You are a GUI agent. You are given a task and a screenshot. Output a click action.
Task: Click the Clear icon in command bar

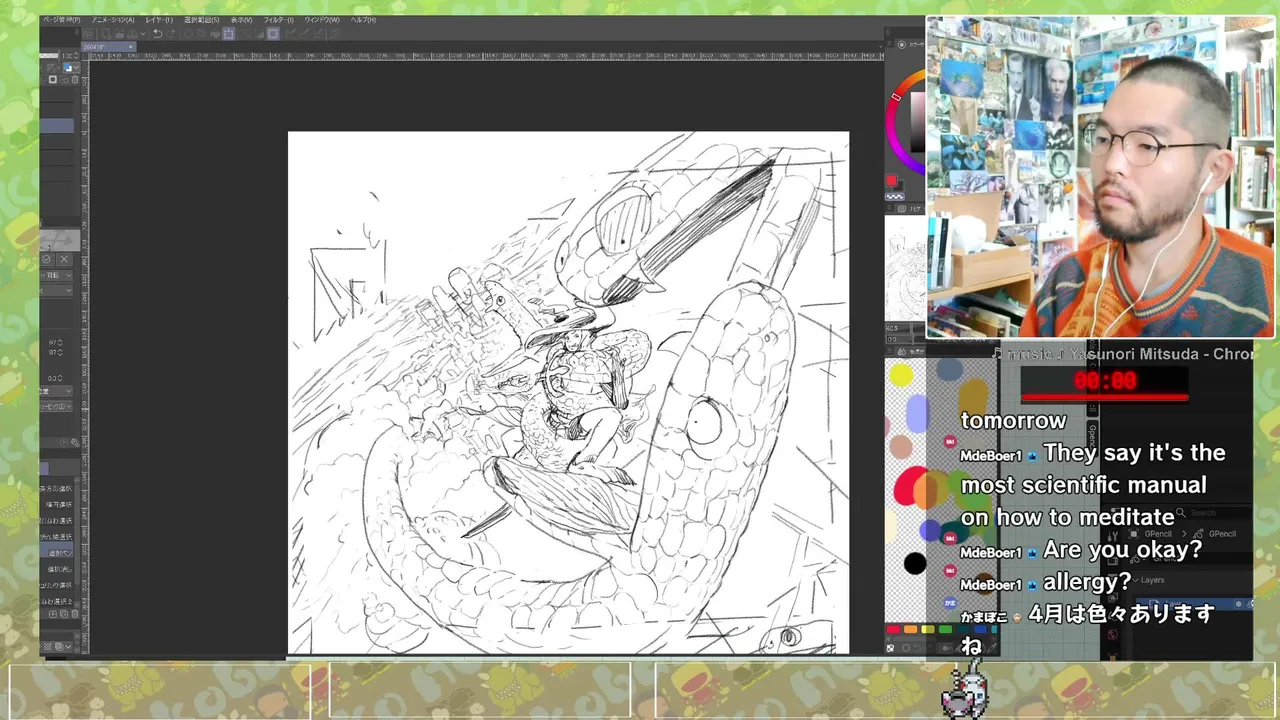point(189,34)
